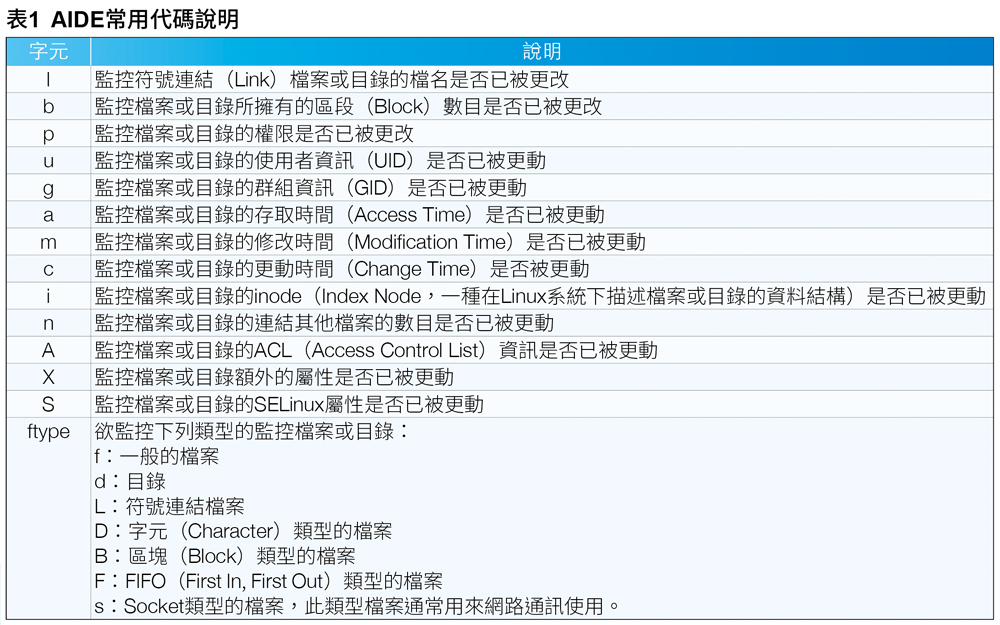Select the 'm' character cell
This screenshot has width=1000, height=625.
click(x=48, y=242)
